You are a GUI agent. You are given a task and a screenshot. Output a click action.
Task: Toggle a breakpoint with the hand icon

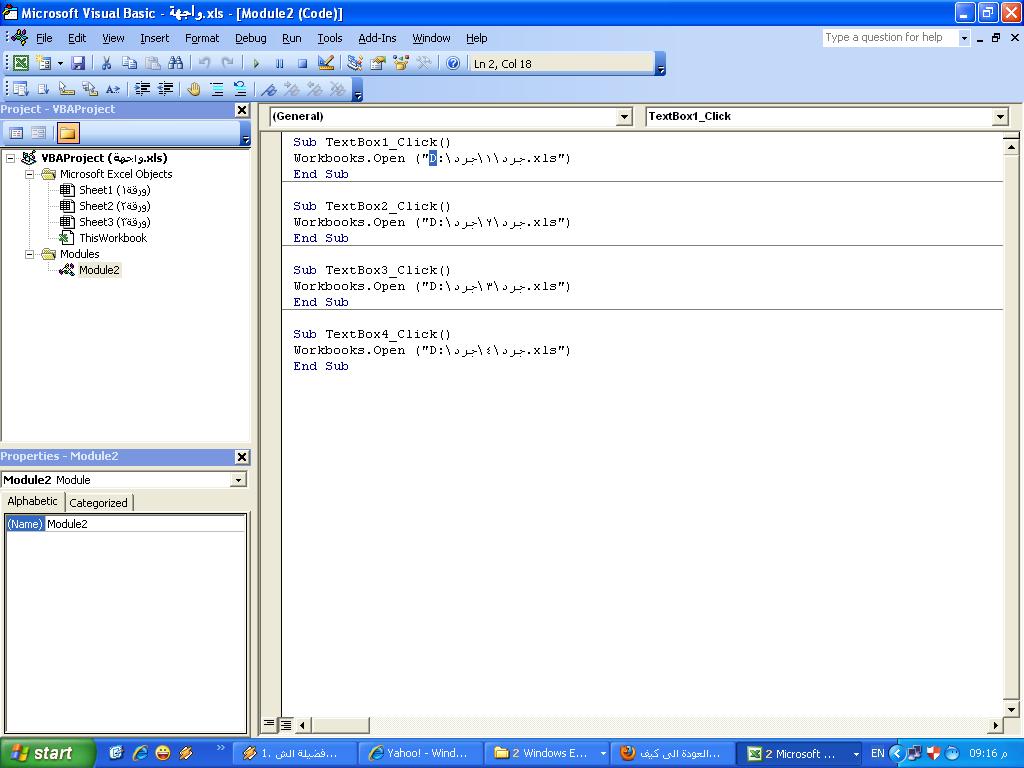(x=193, y=89)
